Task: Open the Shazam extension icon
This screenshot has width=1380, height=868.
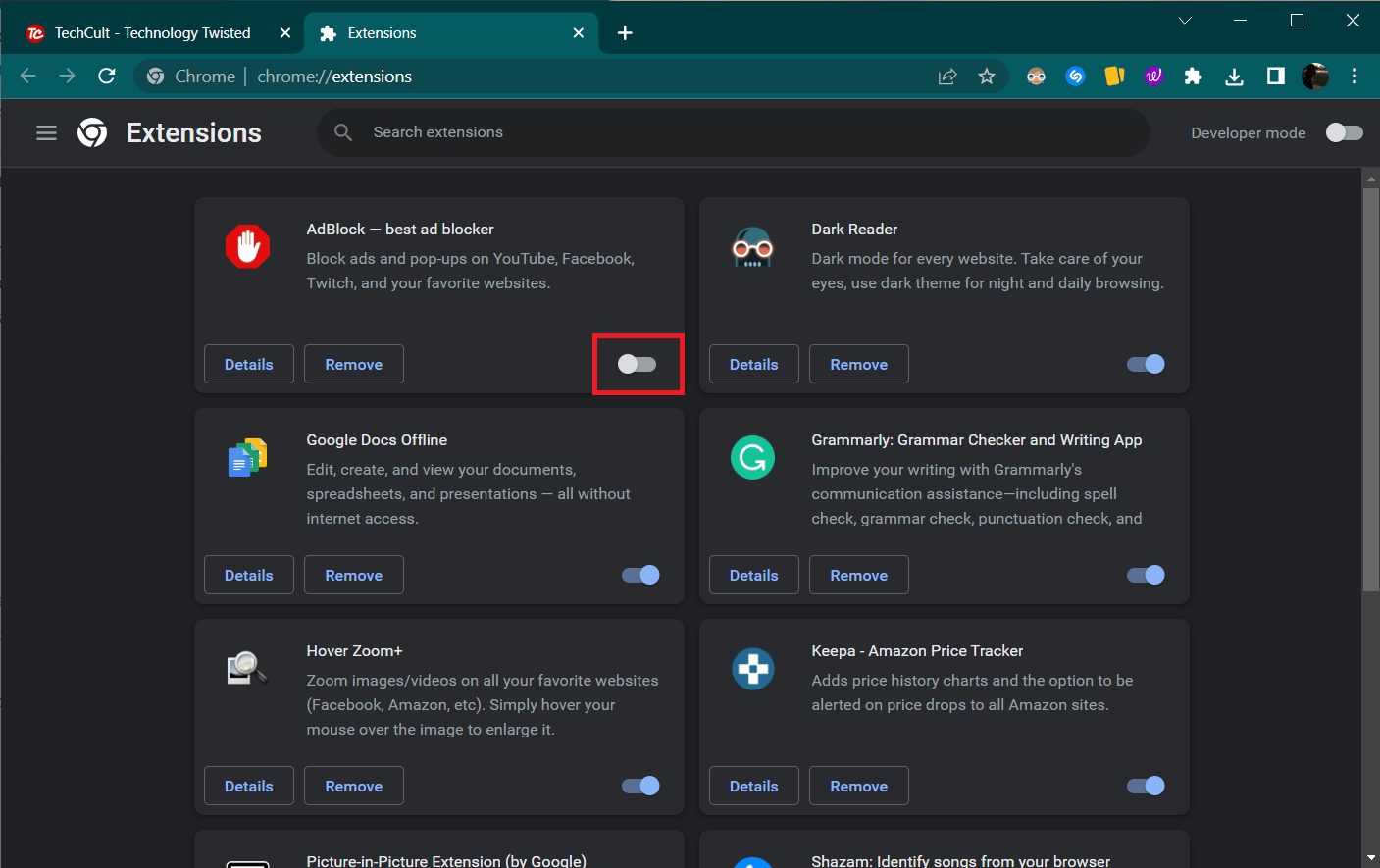Action: [x=1075, y=76]
